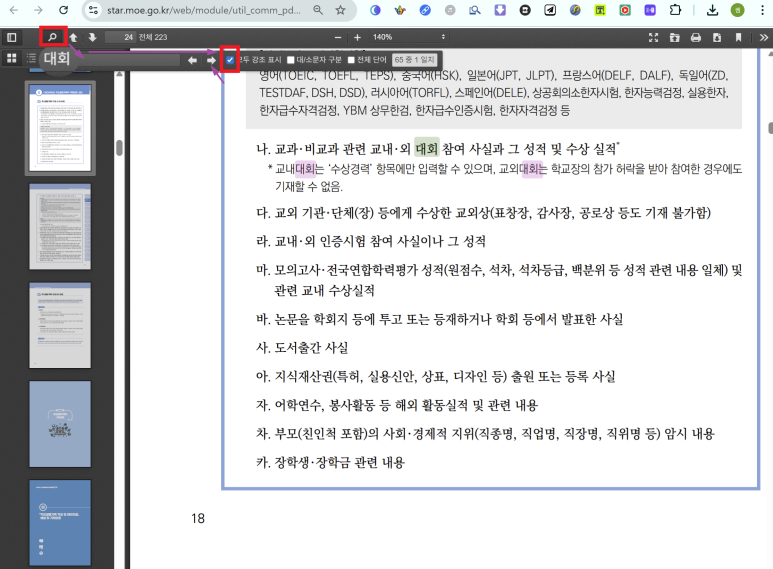Screen dimensions: 773x569
Task: Jump to the previous search match
Action: tap(192, 60)
